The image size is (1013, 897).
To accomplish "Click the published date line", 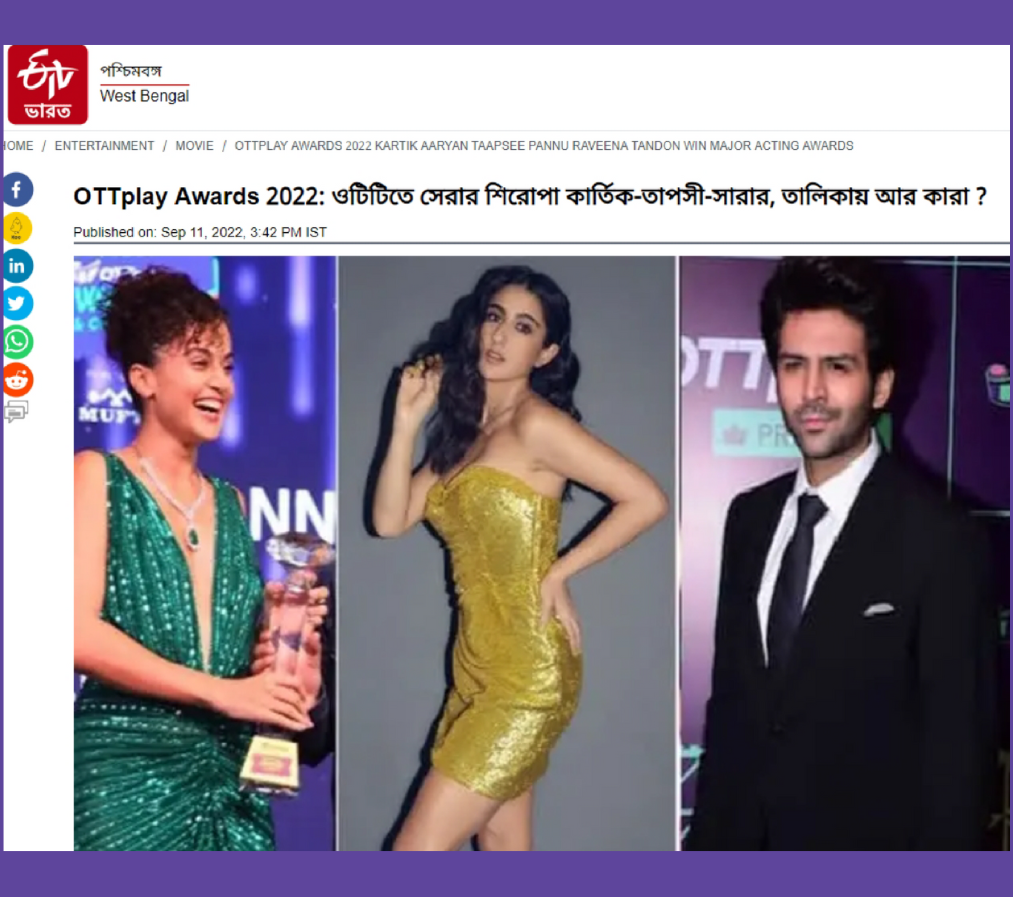I will 200,232.
